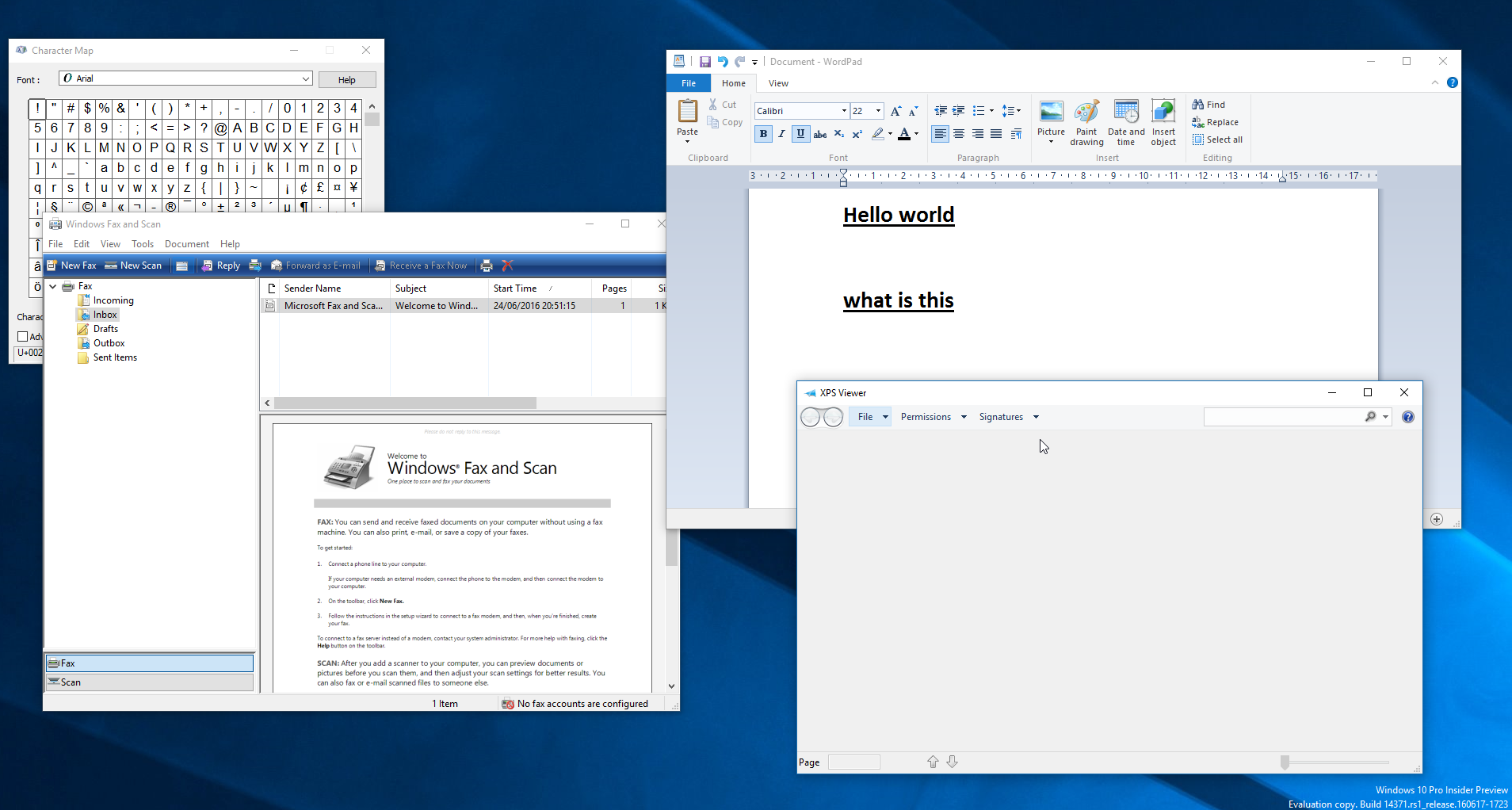Click the Paste icon in WordPad
Viewport: 1512px width, 810px height.
click(x=687, y=111)
